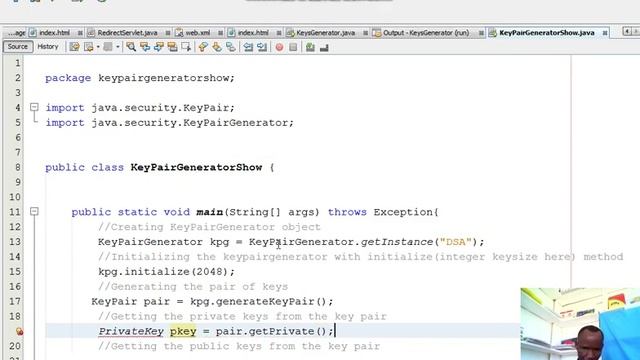Click the Back navigation icon with page

[x=88, y=47]
